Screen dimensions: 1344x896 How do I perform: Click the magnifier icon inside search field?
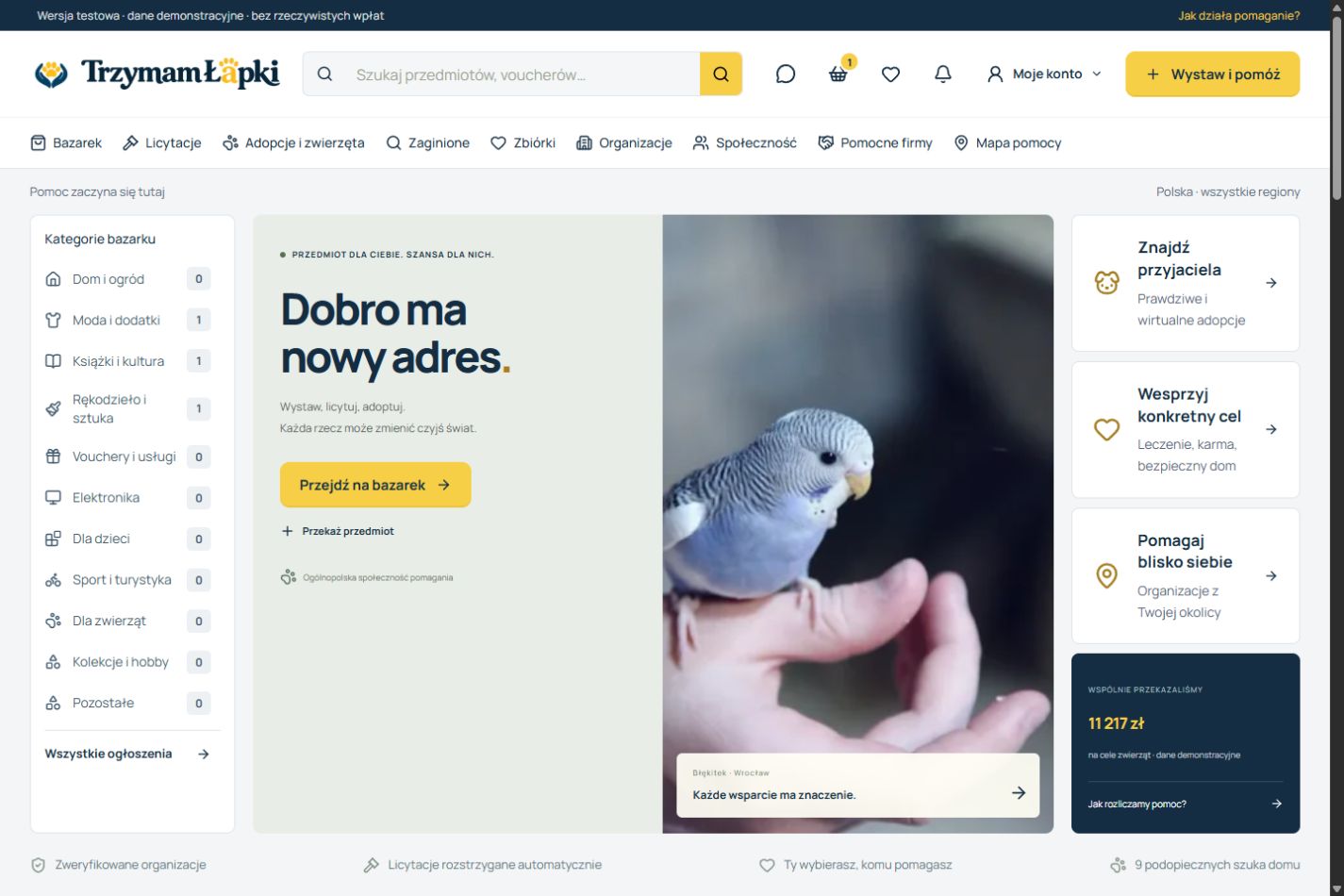coord(324,74)
